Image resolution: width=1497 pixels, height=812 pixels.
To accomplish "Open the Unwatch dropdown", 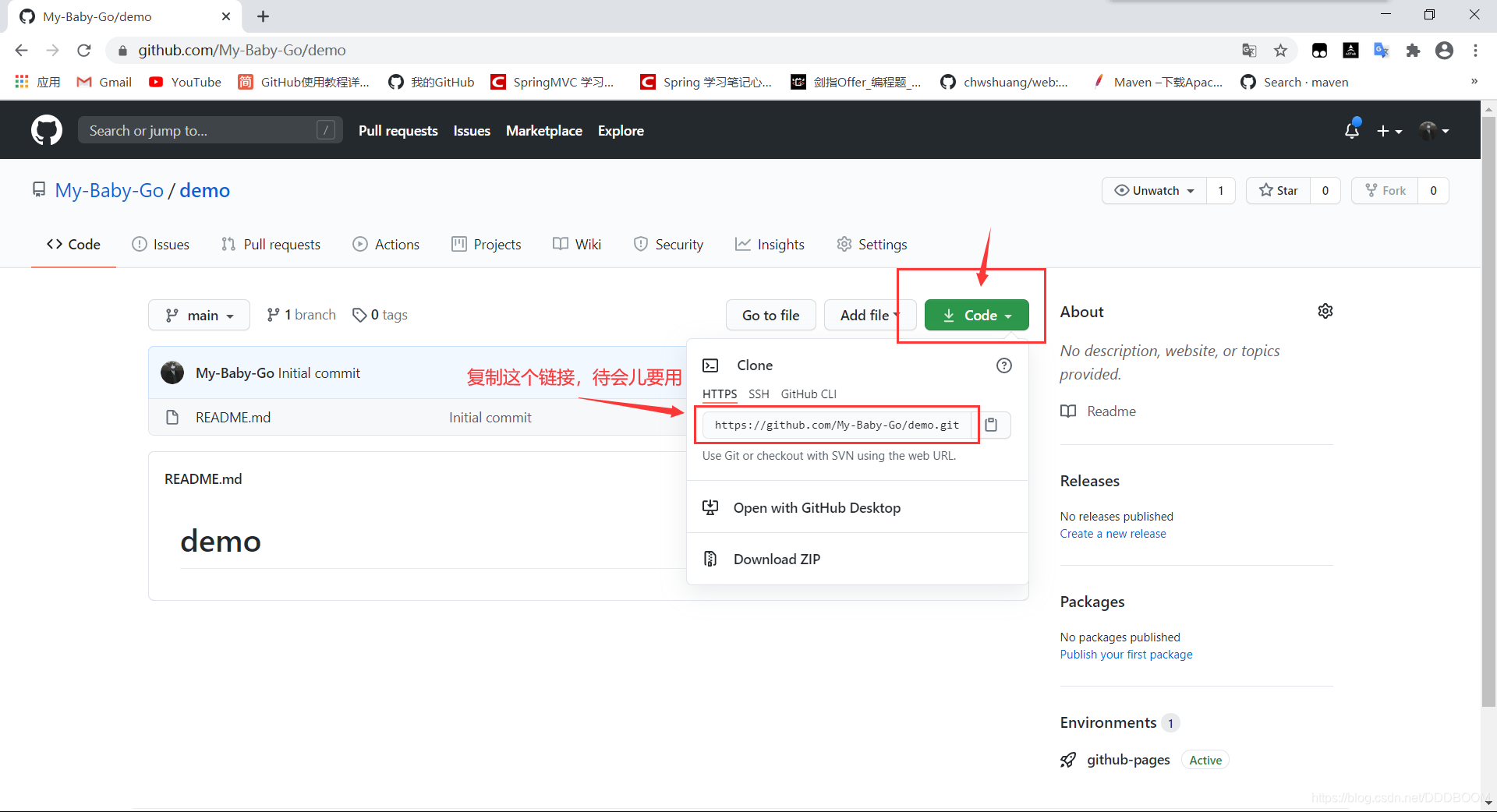I will pos(1154,190).
